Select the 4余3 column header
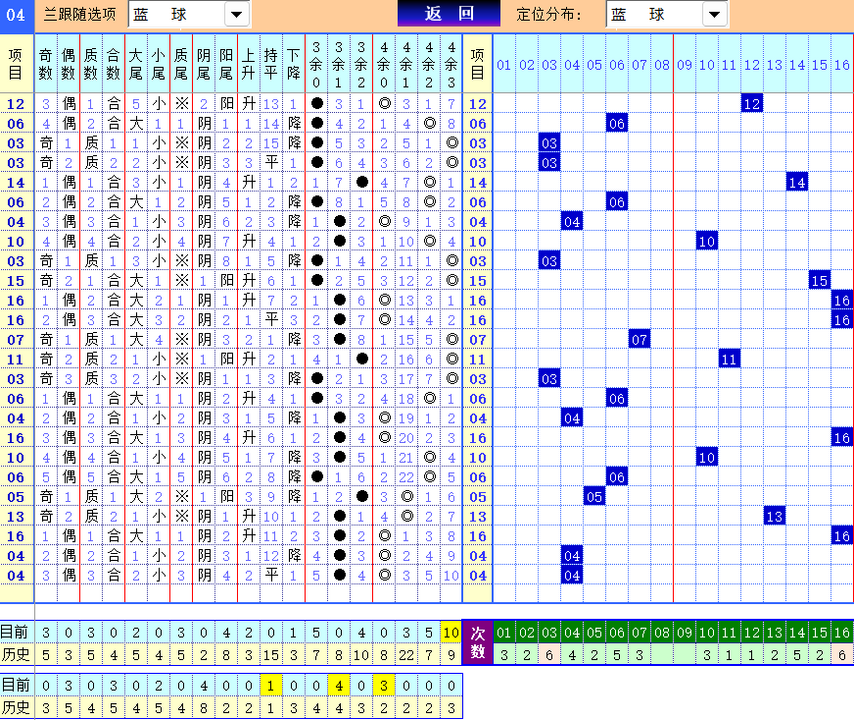 pos(452,64)
